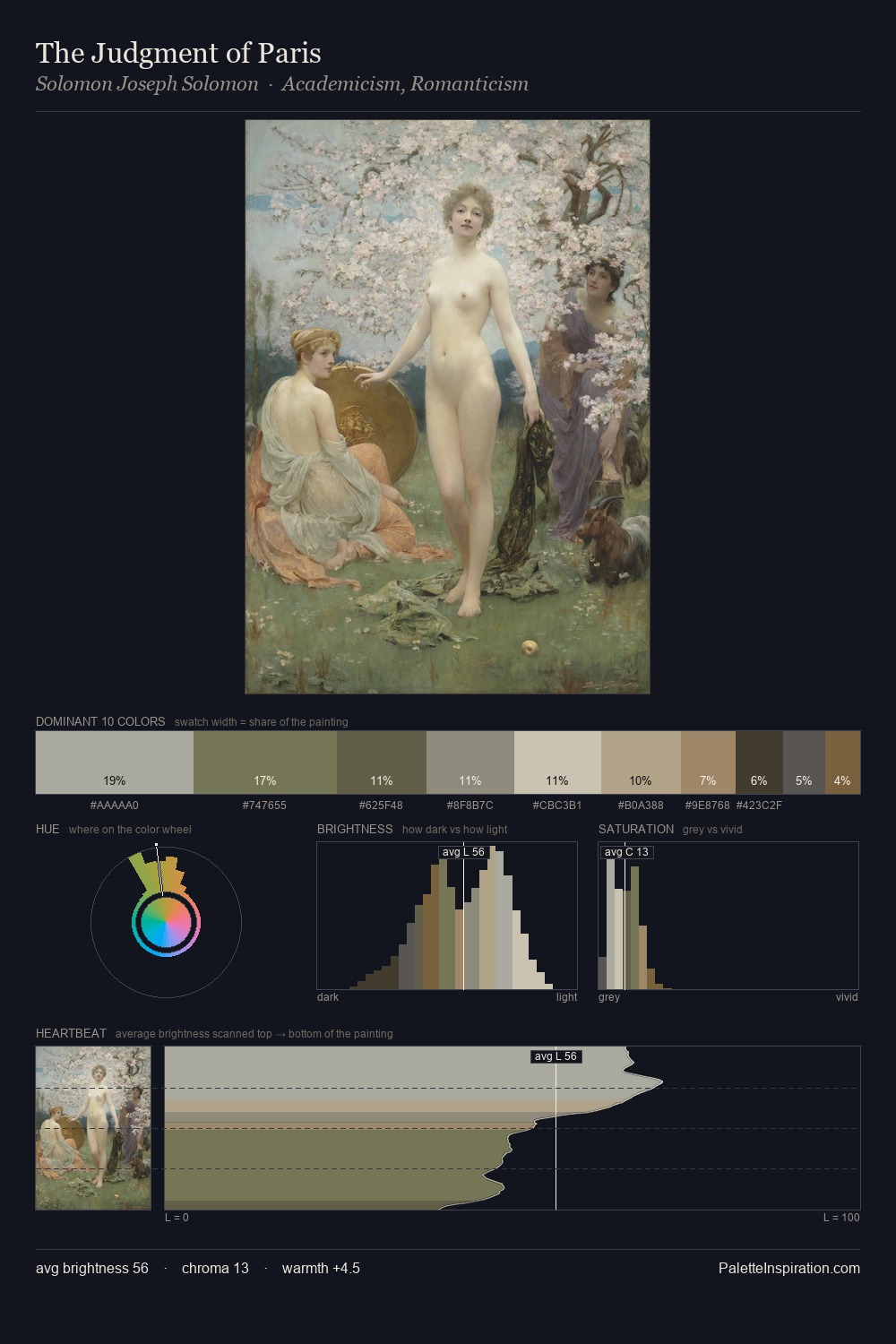Select the 7% brown swatch
Viewport: 896px width, 1344px height.
point(708,762)
